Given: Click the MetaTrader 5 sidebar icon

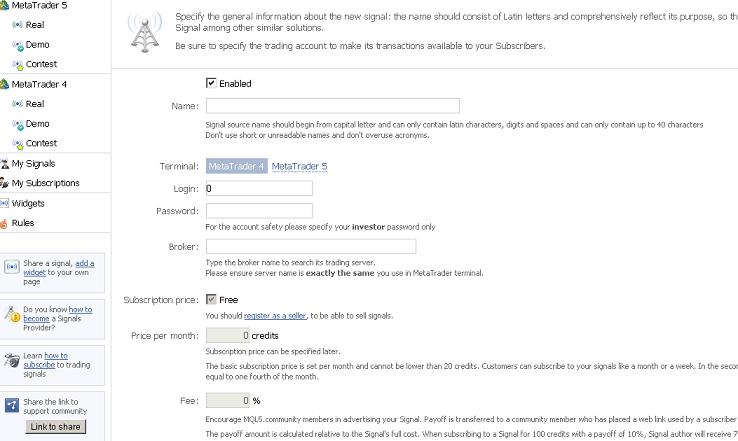Looking at the screenshot, I should [4, 6].
